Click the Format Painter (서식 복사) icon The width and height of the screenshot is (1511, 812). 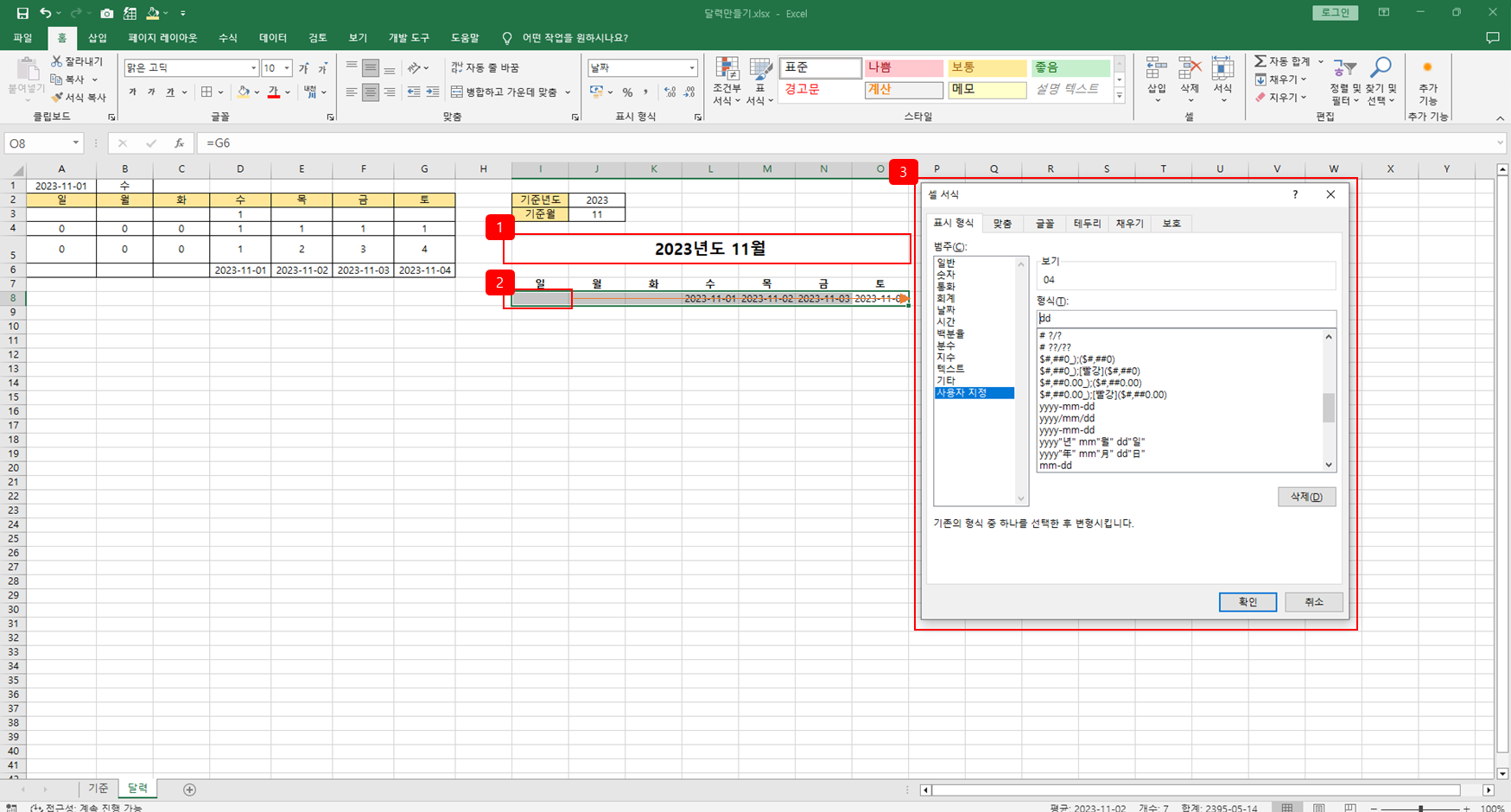(57, 98)
